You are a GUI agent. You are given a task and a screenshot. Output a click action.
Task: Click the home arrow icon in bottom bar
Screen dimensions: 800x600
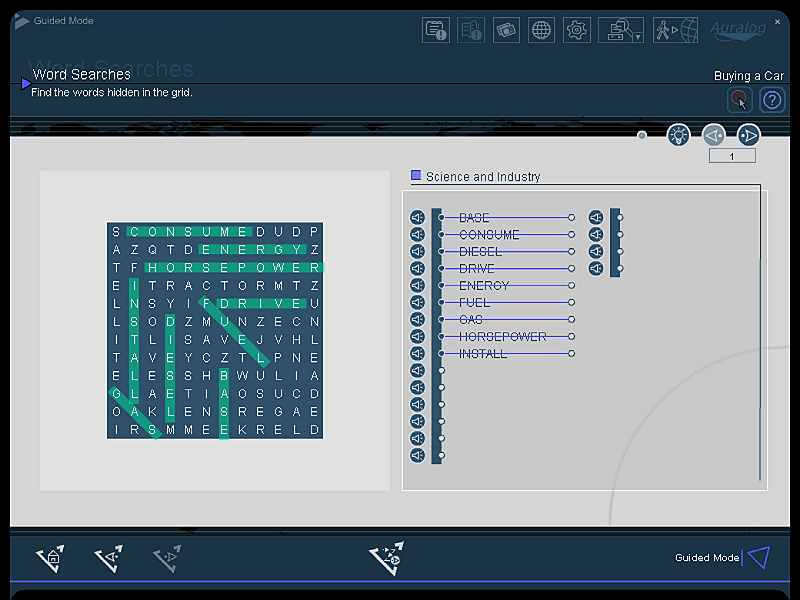50,558
